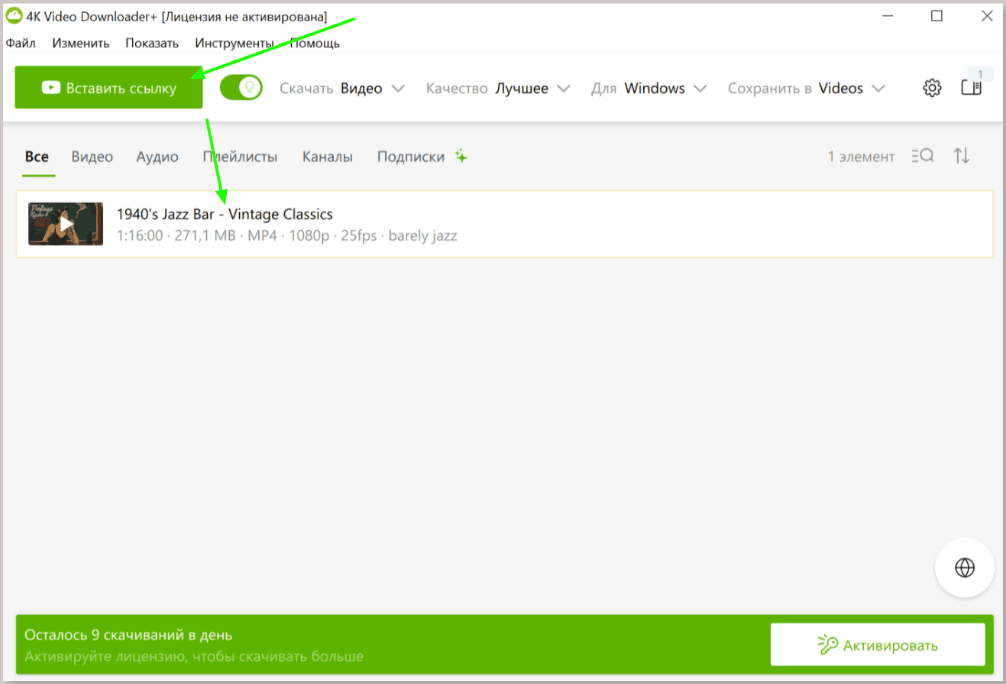Screen dimensions: 1006x684
Task: Click the Вставить ссылку button
Action: coord(108,87)
